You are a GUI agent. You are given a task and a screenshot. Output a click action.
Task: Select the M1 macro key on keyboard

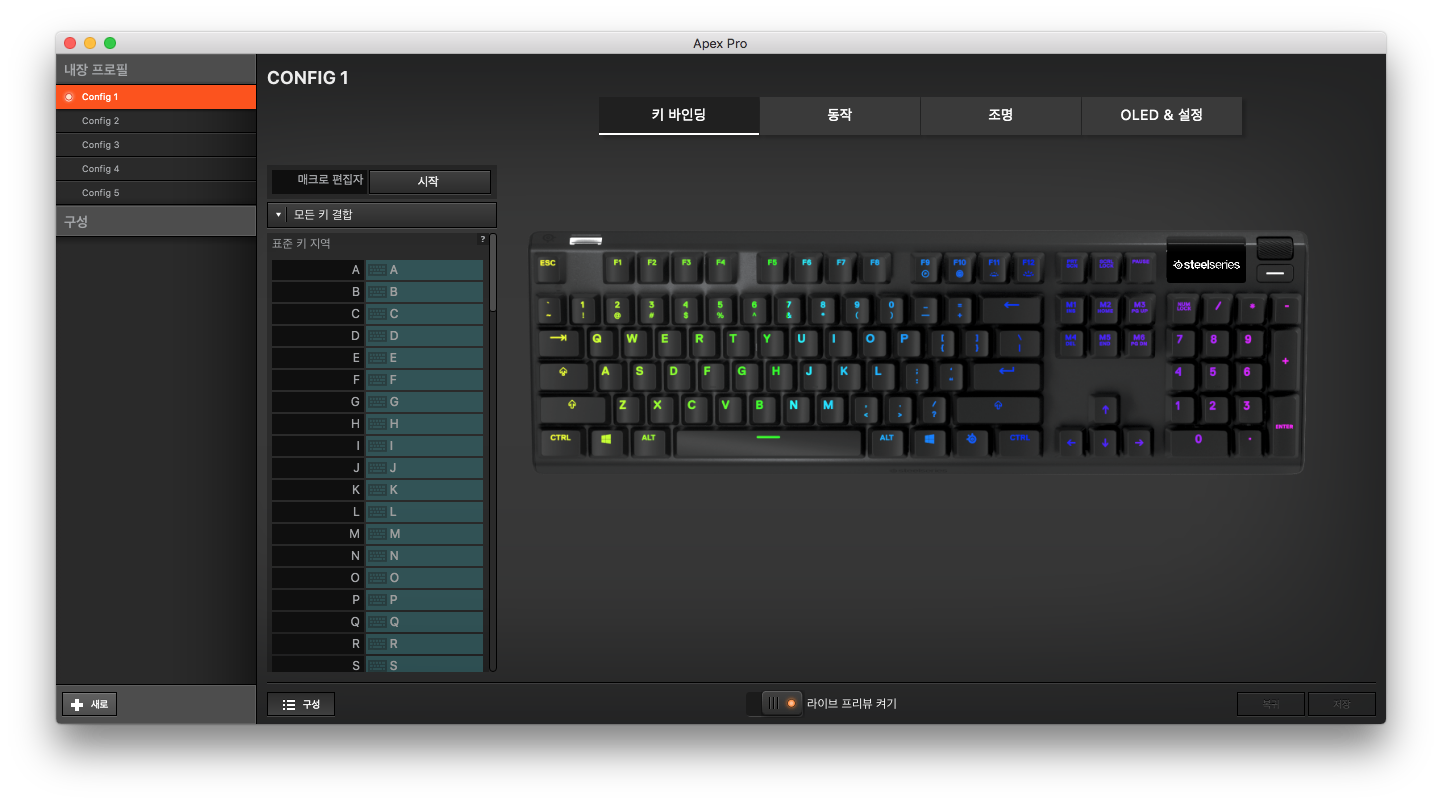[x=1071, y=307]
